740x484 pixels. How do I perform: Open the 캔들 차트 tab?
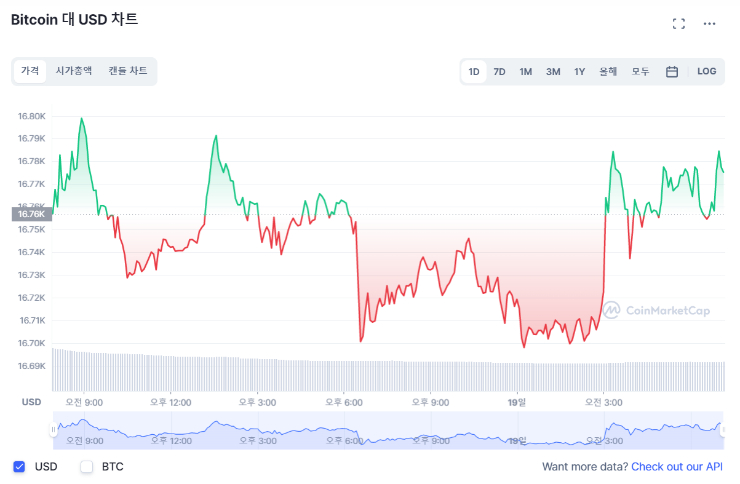pyautogui.click(x=128, y=71)
